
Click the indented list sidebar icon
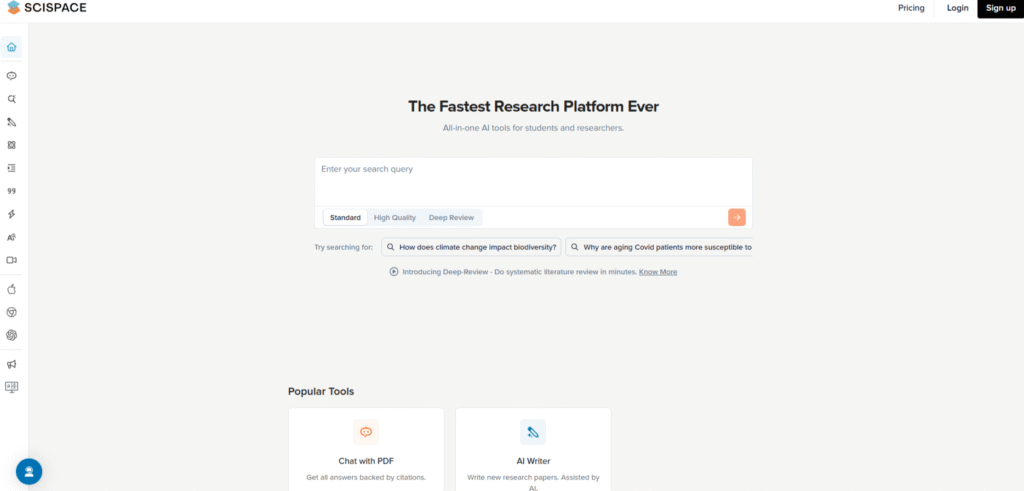pyautogui.click(x=11, y=168)
